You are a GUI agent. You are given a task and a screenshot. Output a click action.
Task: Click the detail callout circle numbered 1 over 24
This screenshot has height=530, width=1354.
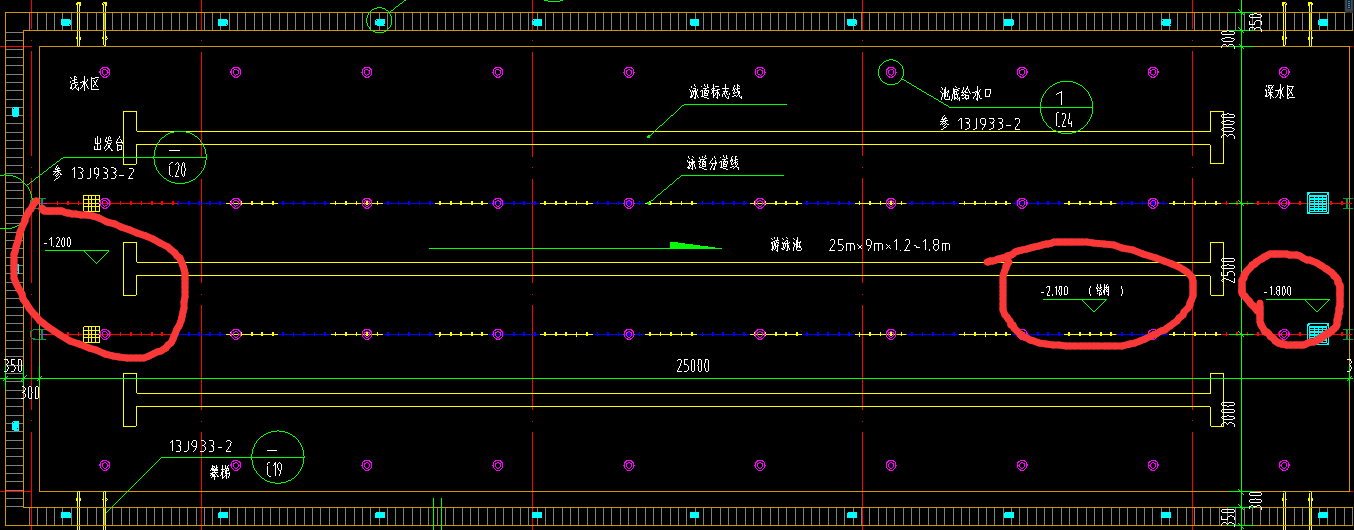1066,107
